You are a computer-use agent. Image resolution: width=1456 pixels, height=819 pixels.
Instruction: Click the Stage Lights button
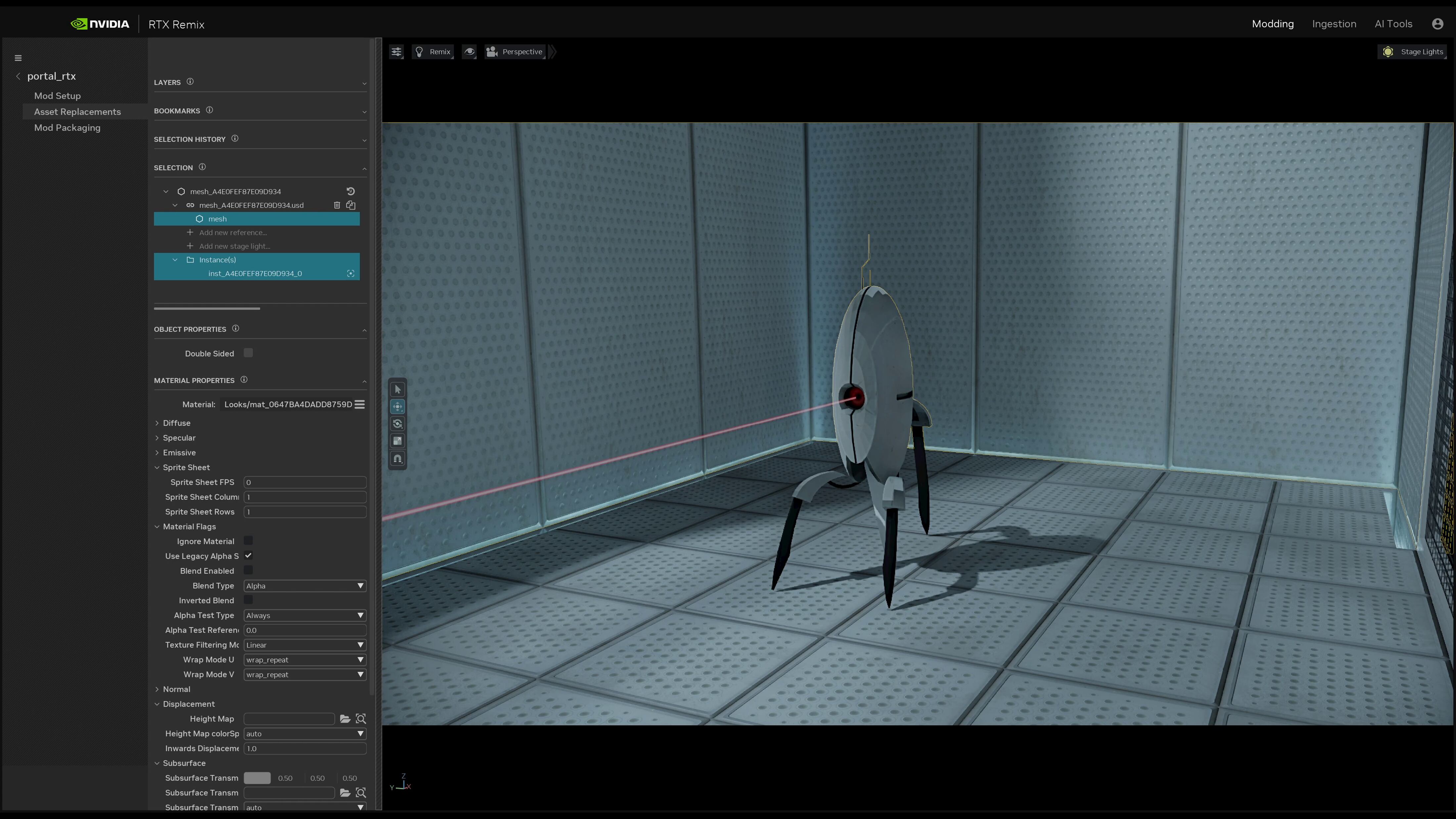(1413, 51)
